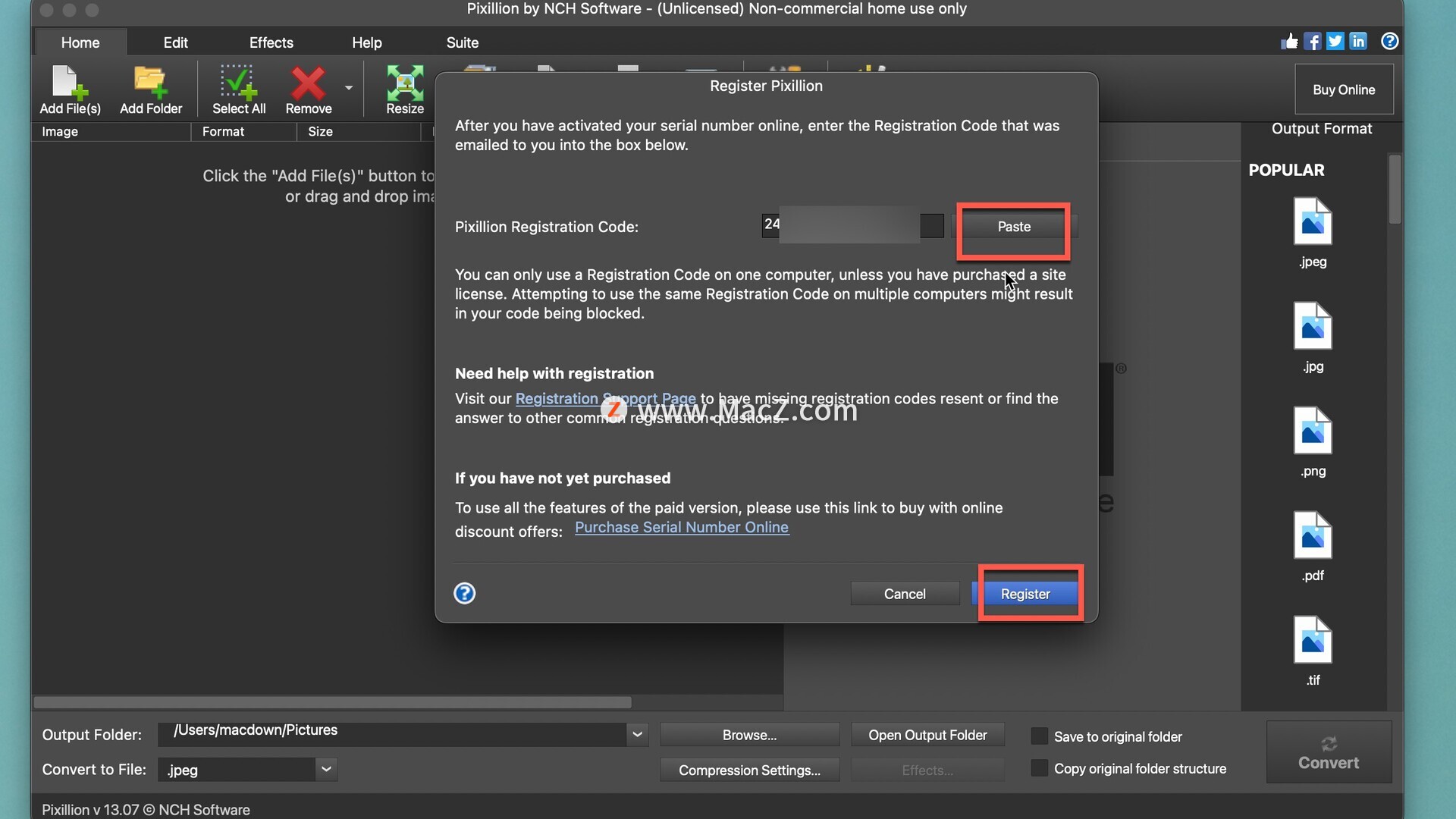Click the horizontal scrollbar under file list
The height and width of the screenshot is (819, 1456).
click(x=332, y=702)
